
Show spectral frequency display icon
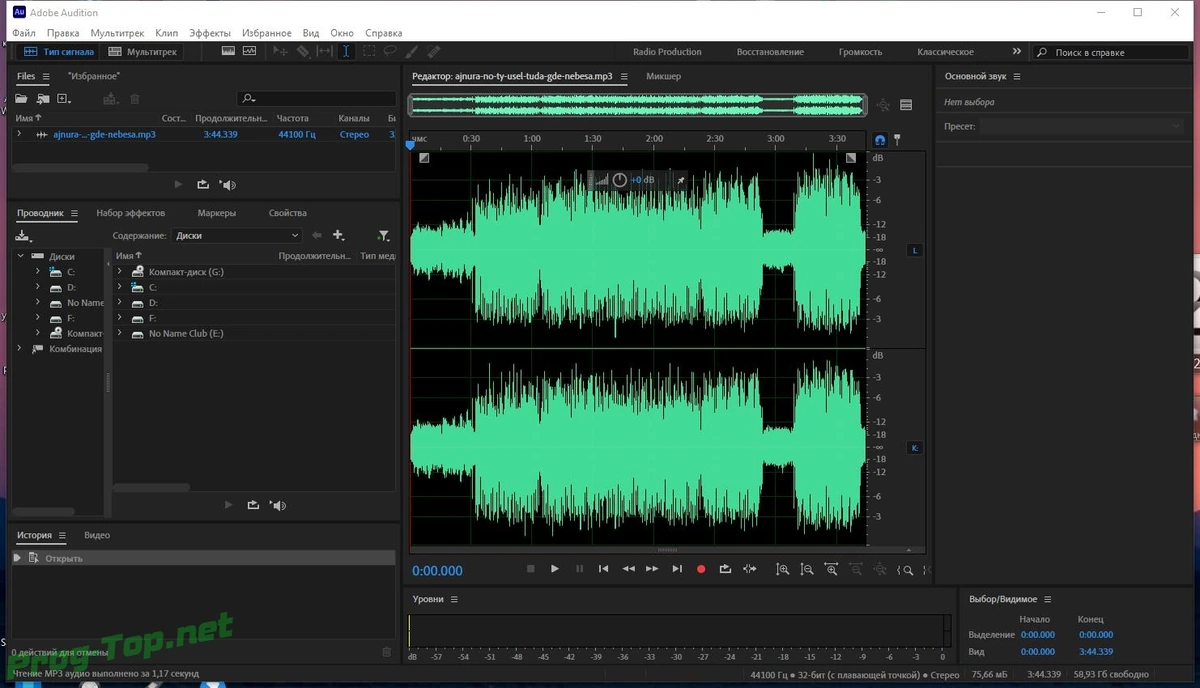pos(228,51)
